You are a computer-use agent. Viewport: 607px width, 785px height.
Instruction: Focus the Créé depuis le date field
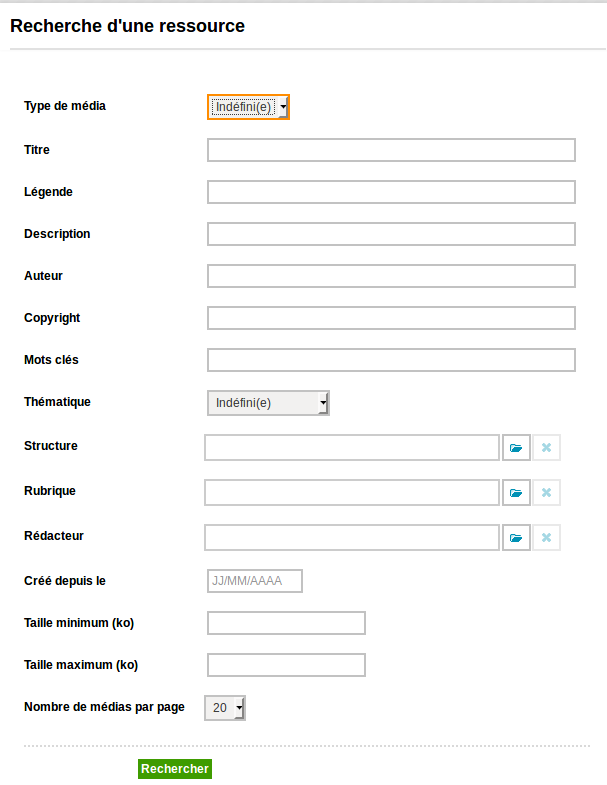click(255, 581)
